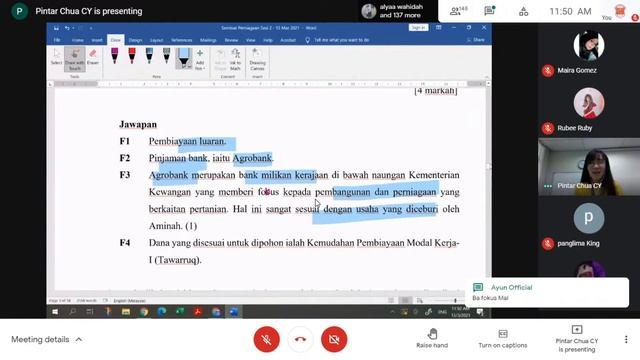Click panglima King participant avatar
The width and height of the screenshot is (640, 360).
point(589,218)
